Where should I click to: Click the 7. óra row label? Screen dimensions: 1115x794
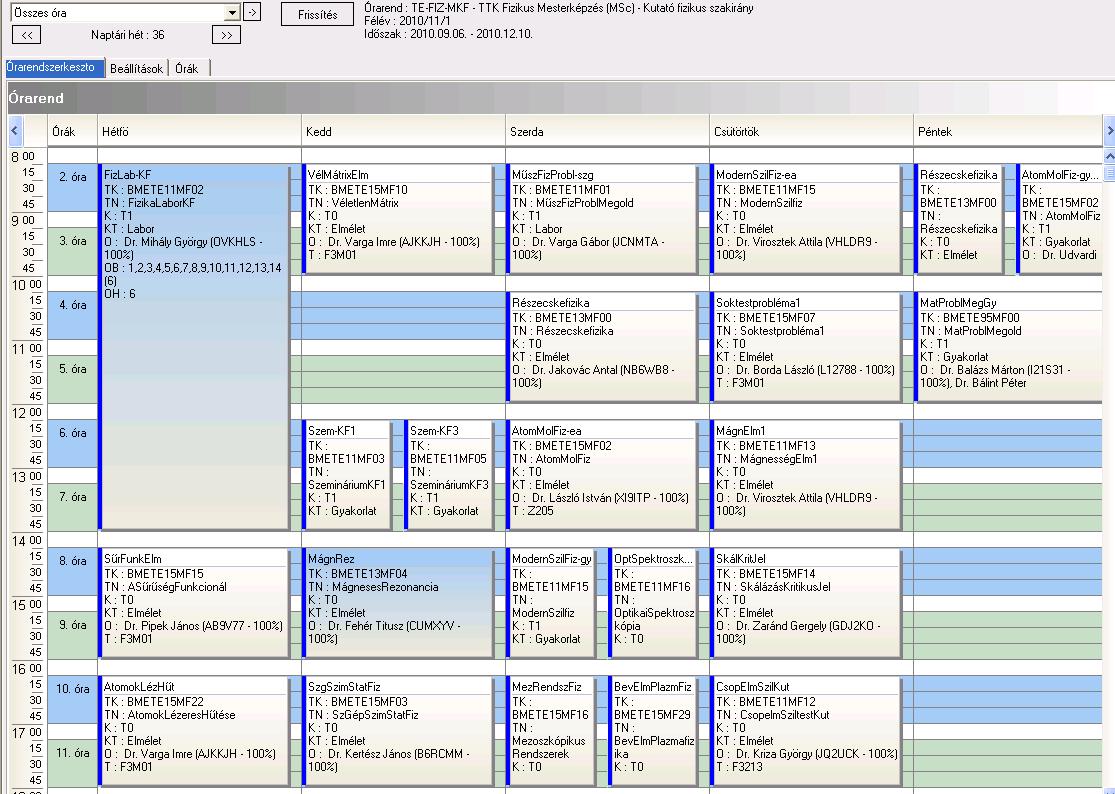(x=73, y=508)
